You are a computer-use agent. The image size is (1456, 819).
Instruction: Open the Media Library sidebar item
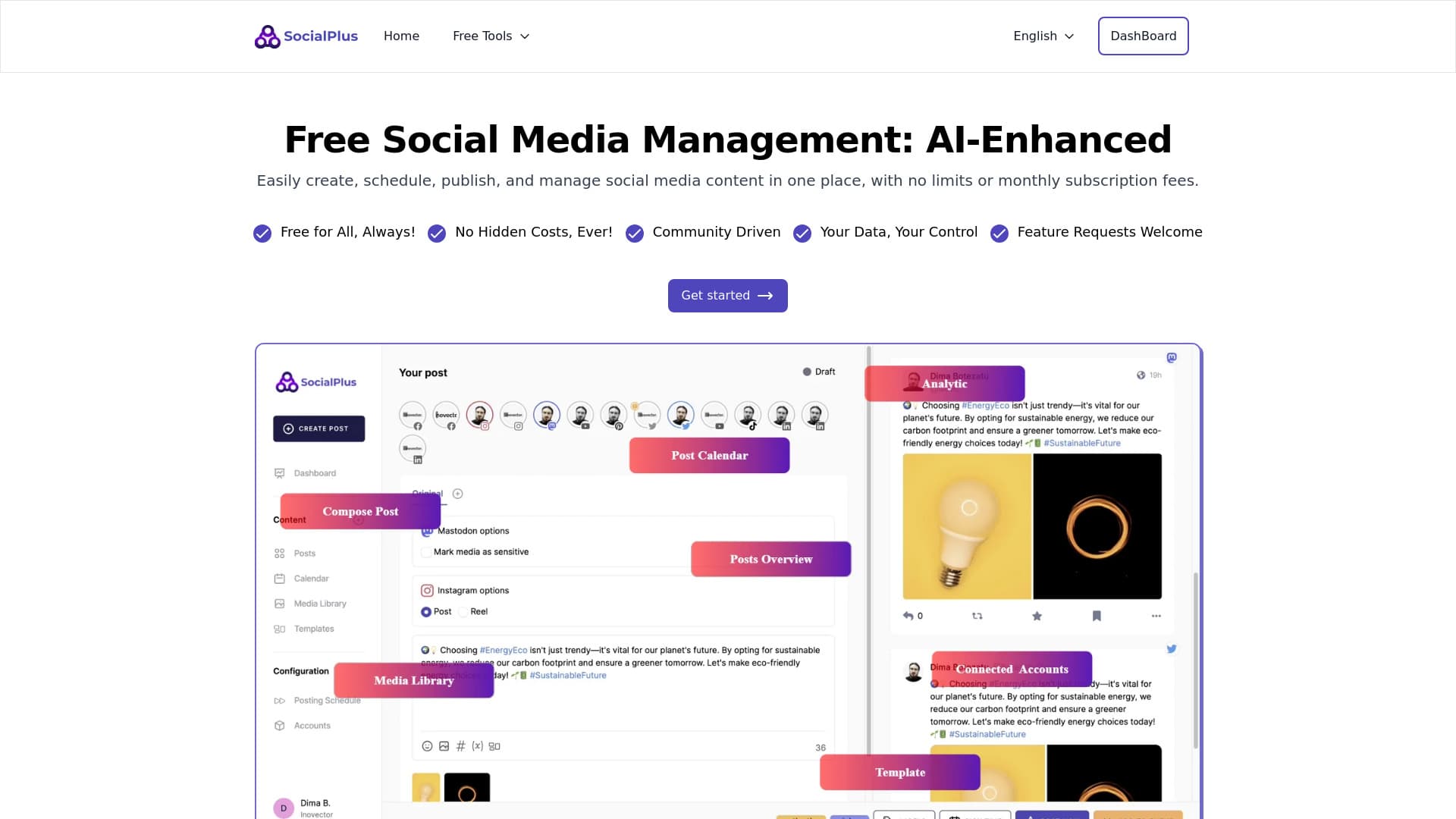[x=320, y=603]
